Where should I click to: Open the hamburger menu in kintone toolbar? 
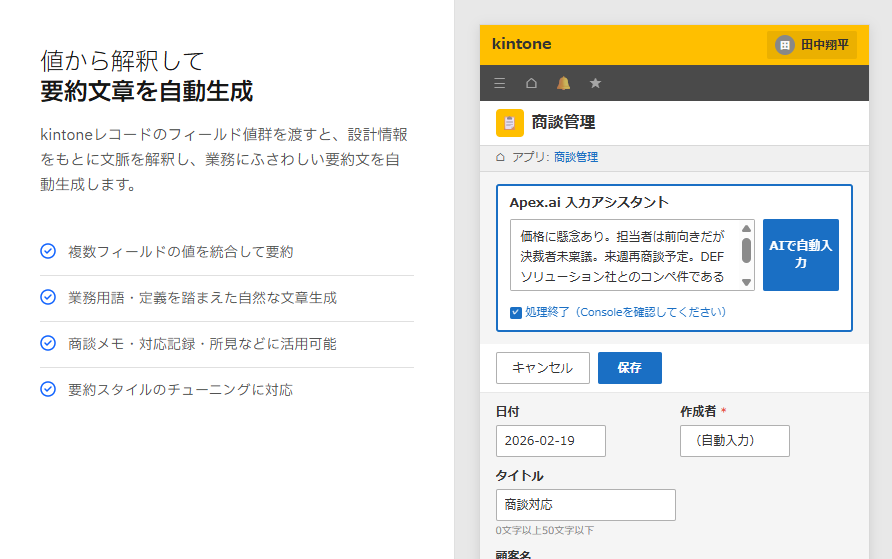(500, 83)
